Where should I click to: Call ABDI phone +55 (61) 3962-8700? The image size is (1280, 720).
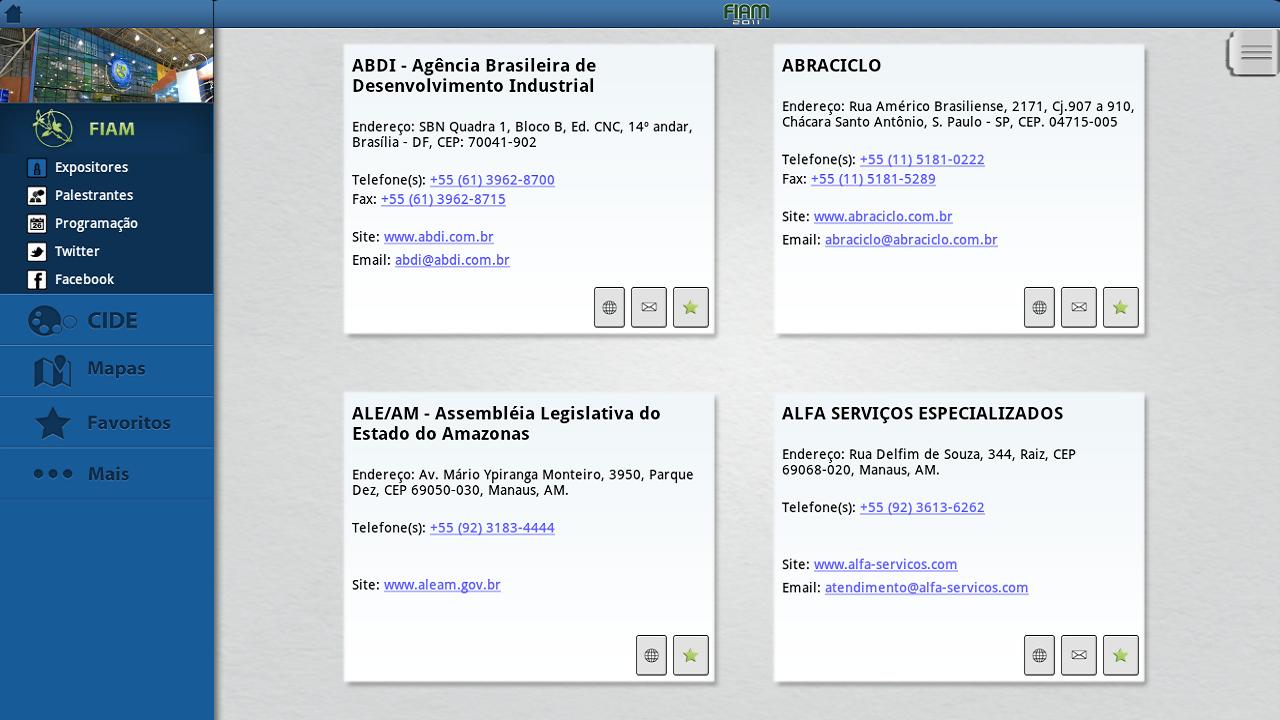(492, 180)
